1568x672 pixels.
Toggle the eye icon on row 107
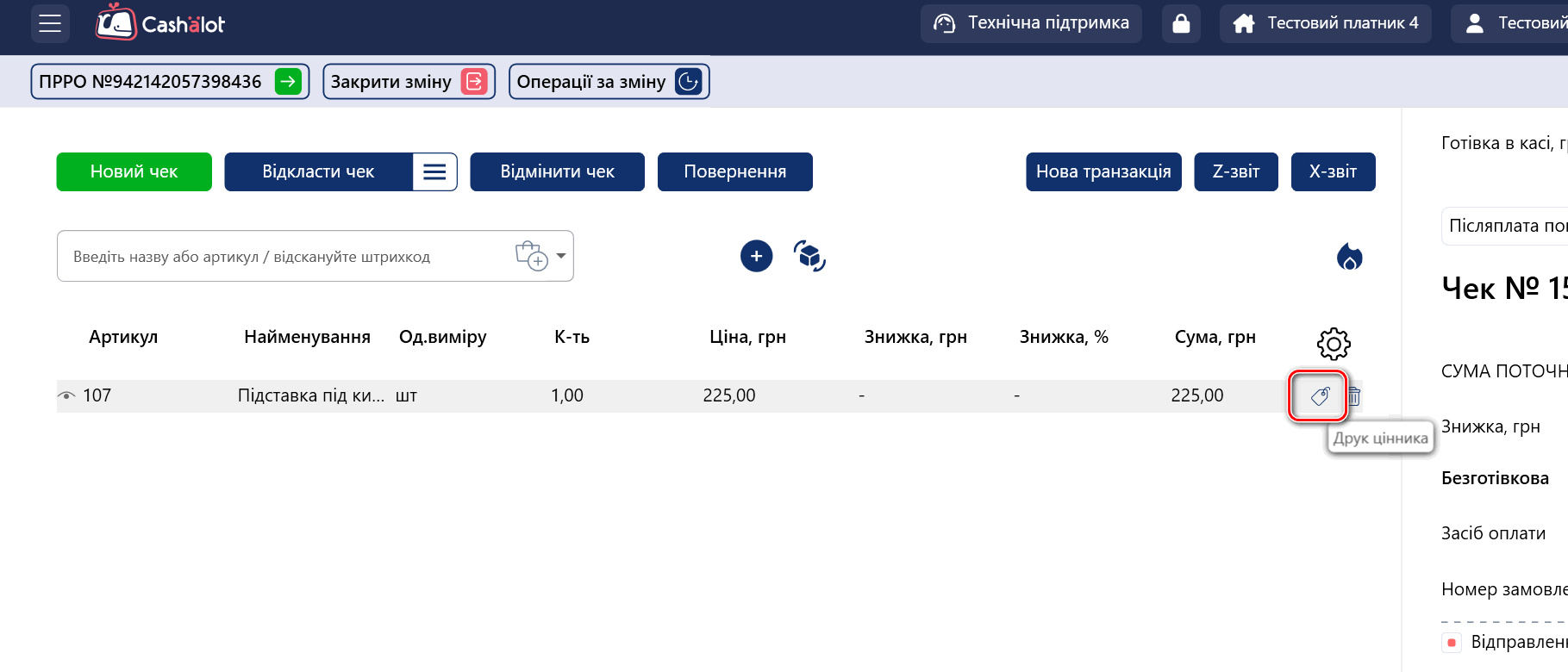pos(66,395)
